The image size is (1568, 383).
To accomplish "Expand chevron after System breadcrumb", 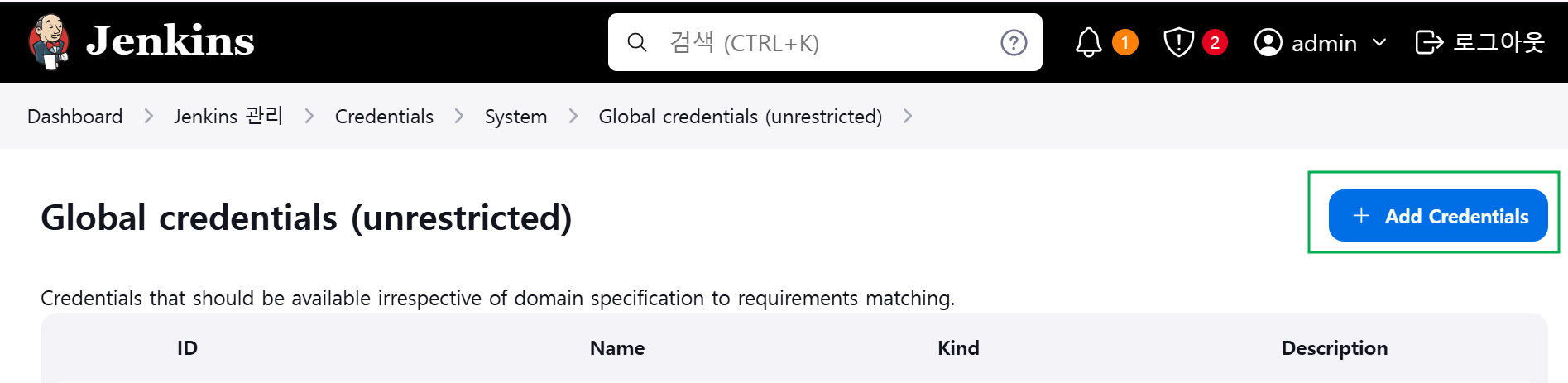I will (x=573, y=117).
